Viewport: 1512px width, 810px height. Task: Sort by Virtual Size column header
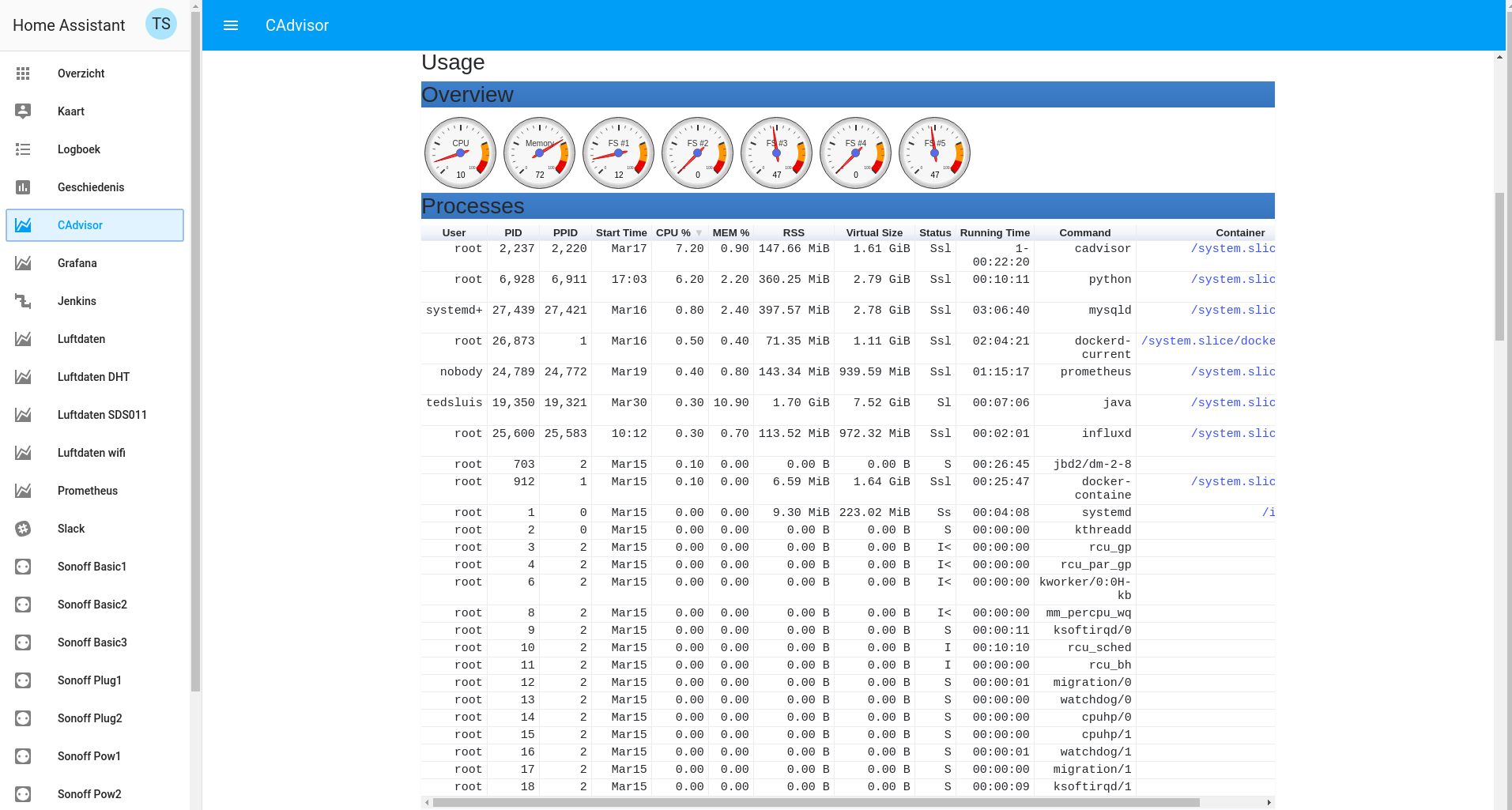tap(874, 232)
